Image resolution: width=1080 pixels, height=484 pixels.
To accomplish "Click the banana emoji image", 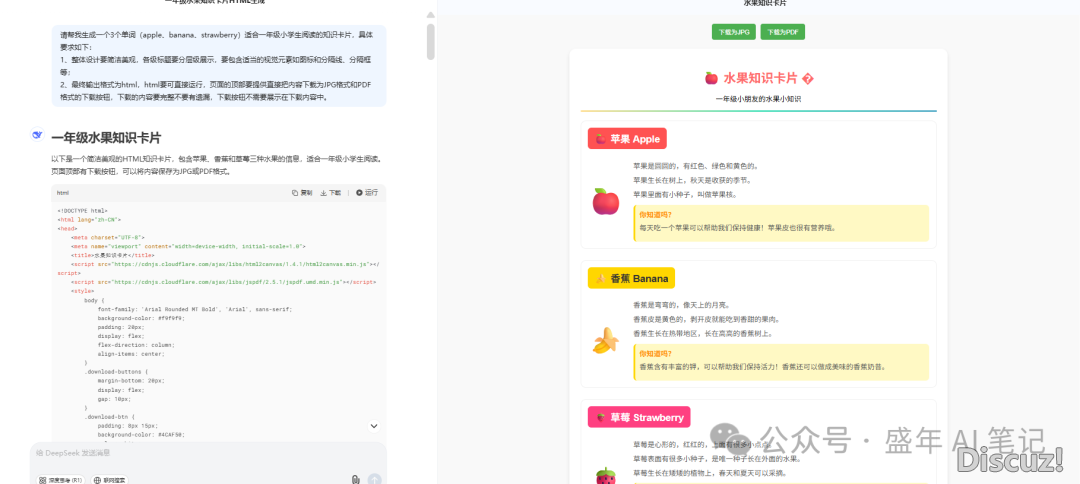I will pos(605,340).
